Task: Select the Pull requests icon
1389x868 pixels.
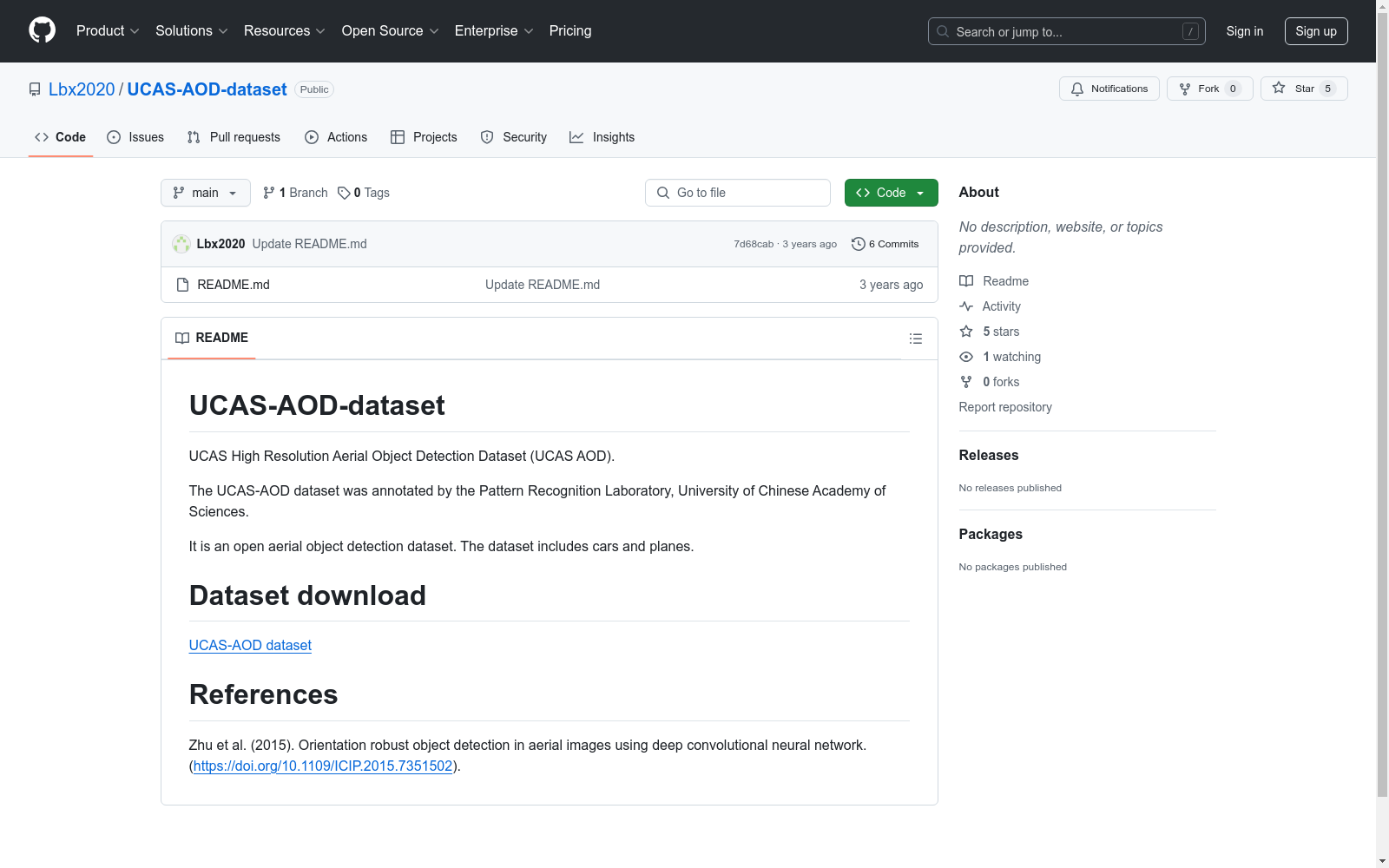Action: click(x=193, y=136)
